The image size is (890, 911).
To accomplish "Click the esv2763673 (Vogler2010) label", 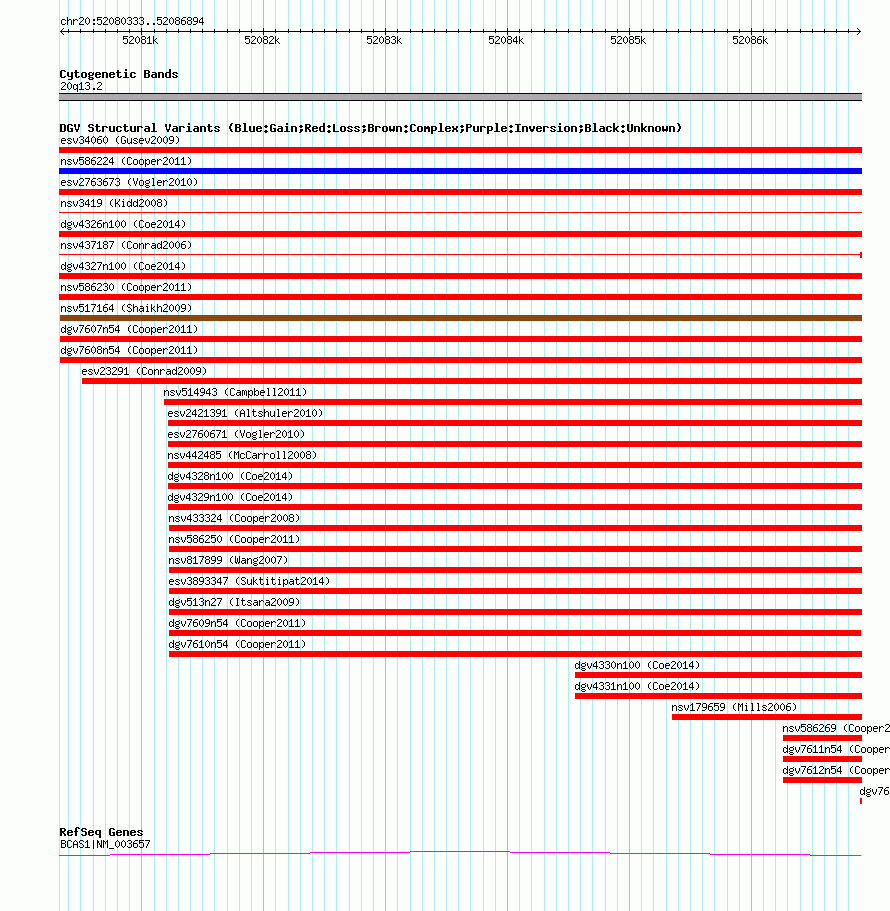I will [x=129, y=182].
